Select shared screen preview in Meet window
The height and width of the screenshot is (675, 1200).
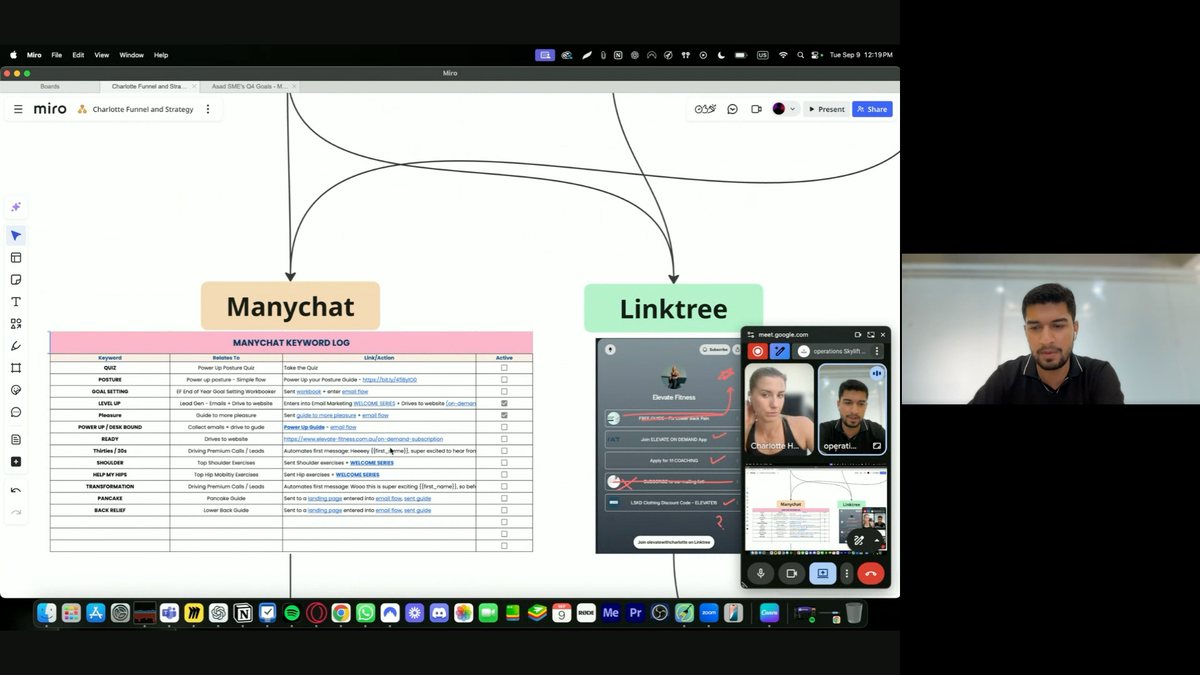coord(816,511)
